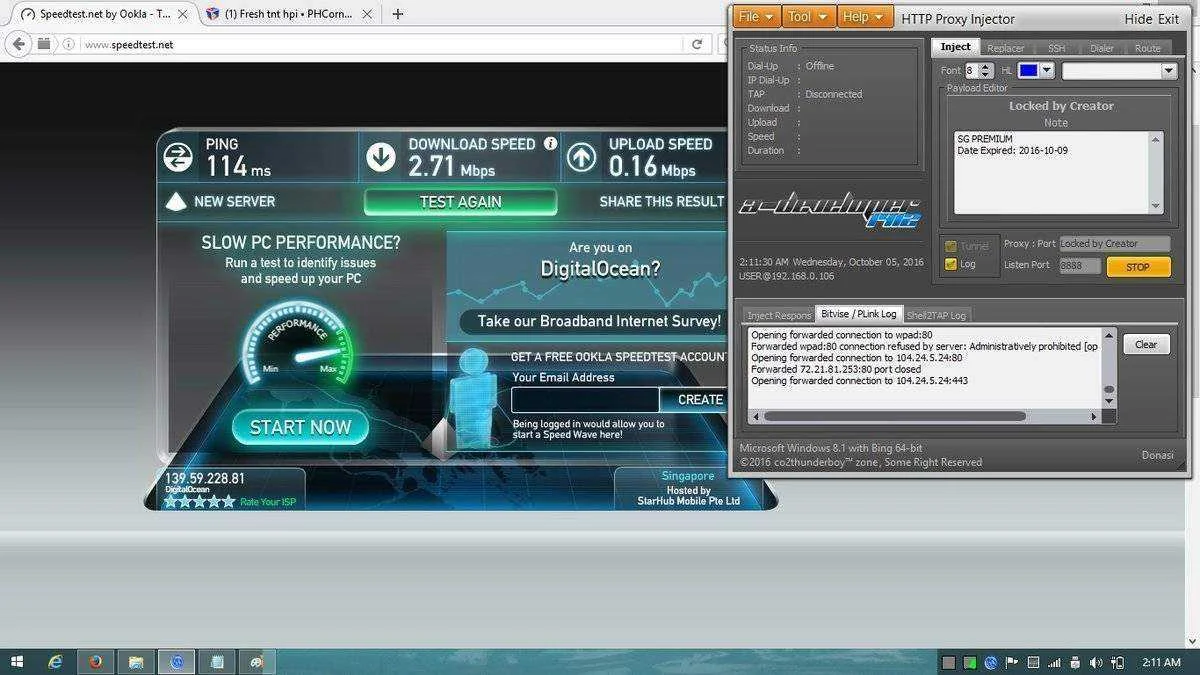Click the ping exchange arrows icon
Image resolution: width=1200 pixels, height=675 pixels.
point(178,157)
